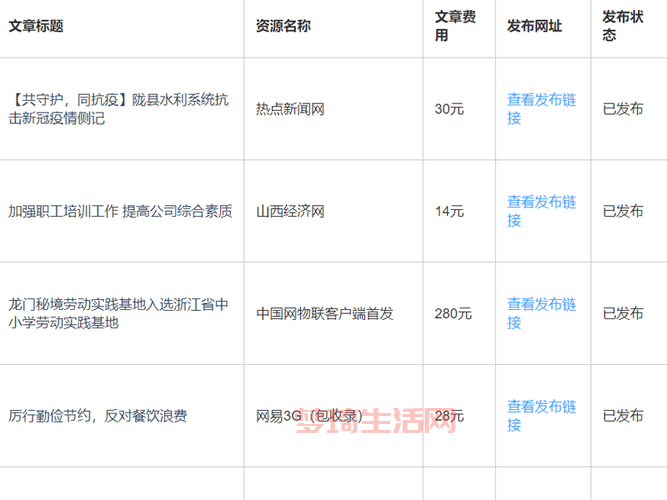The image size is (667, 500).
Task: Click 已发布 status in 网易3G row
Action: 623,416
